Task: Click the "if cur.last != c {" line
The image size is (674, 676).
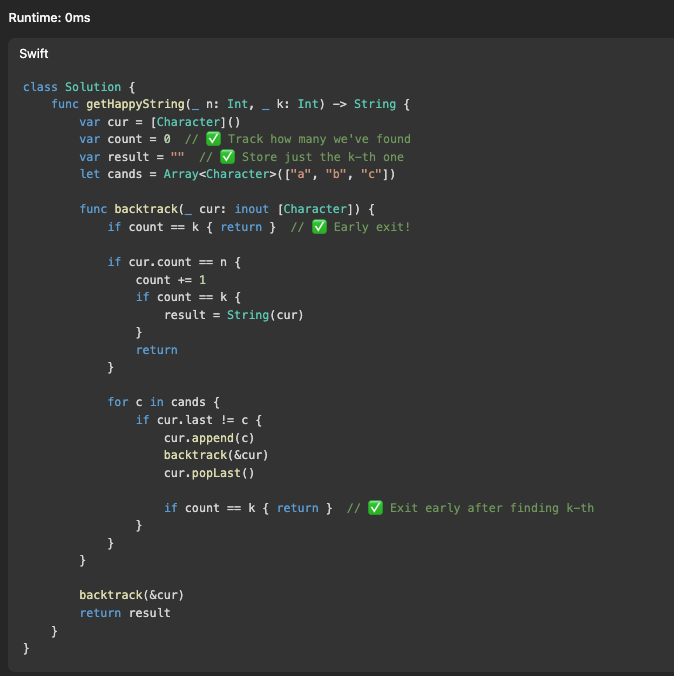Action: tap(199, 420)
